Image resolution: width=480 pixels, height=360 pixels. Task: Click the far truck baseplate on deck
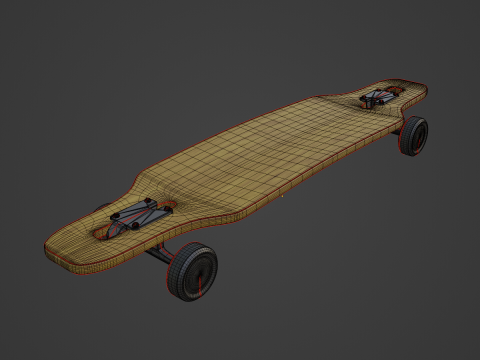380,97
